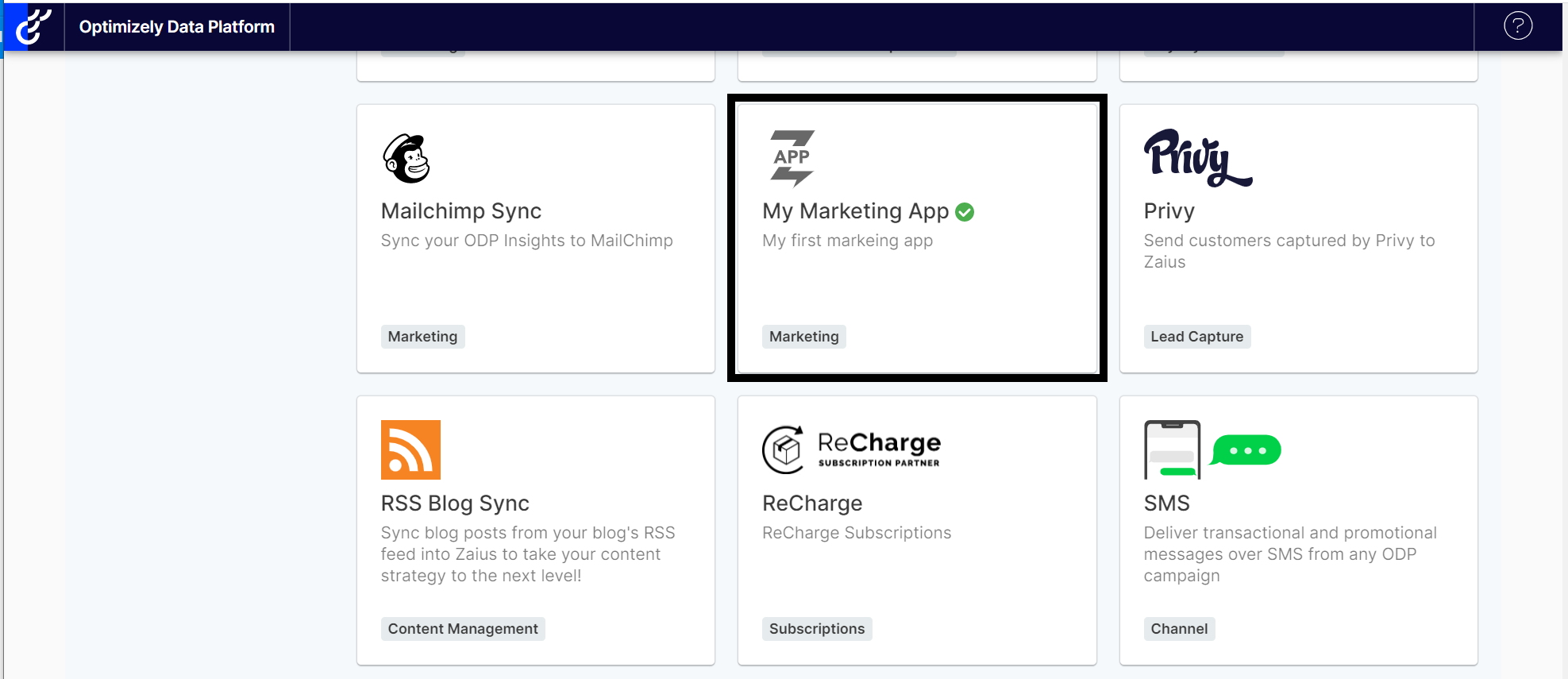Click Marketing tag on My Marketing App card

point(804,337)
